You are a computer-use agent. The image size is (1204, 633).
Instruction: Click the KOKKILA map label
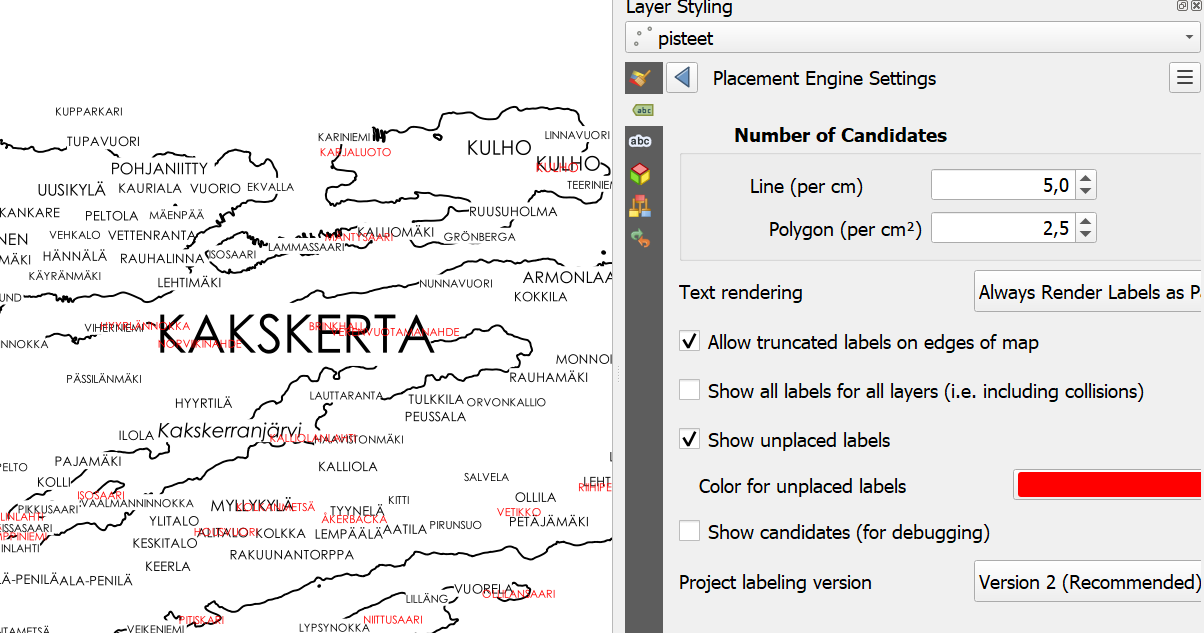point(540,297)
